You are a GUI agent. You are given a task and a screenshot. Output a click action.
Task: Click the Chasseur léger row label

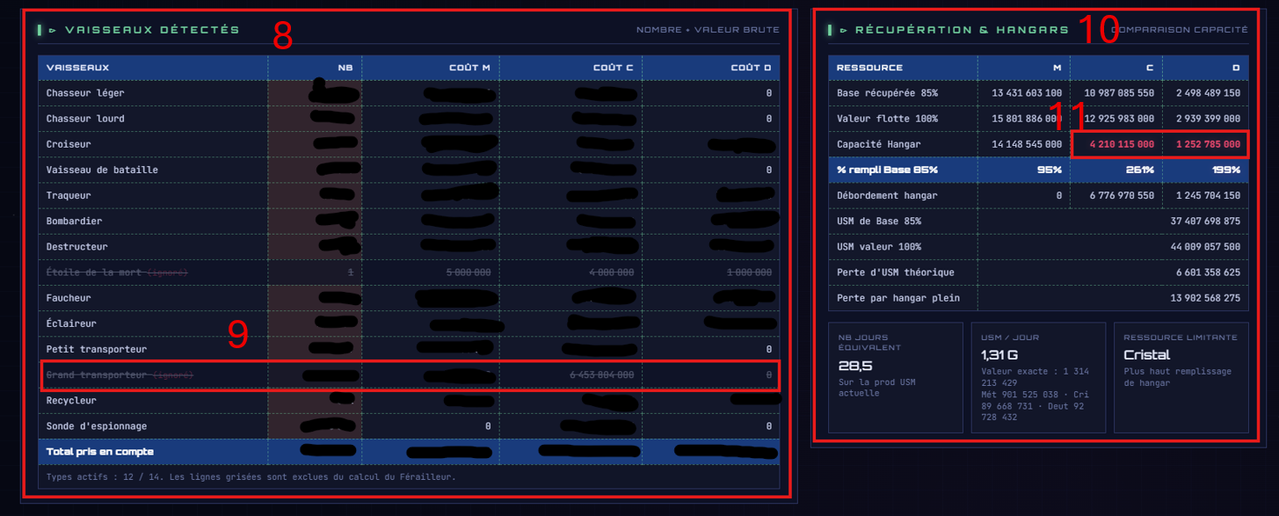85,93
